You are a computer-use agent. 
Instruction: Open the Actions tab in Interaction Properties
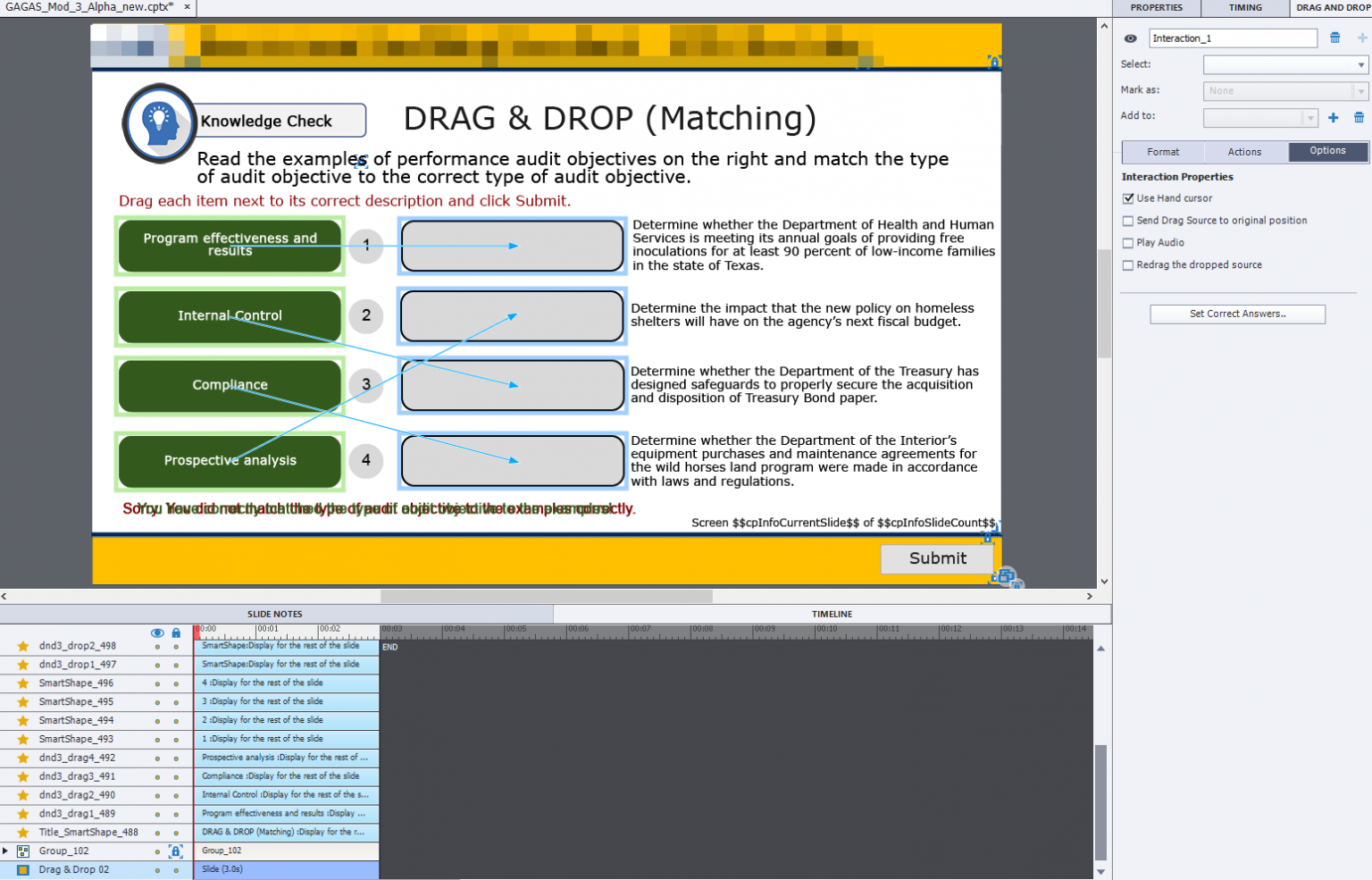coord(1245,152)
